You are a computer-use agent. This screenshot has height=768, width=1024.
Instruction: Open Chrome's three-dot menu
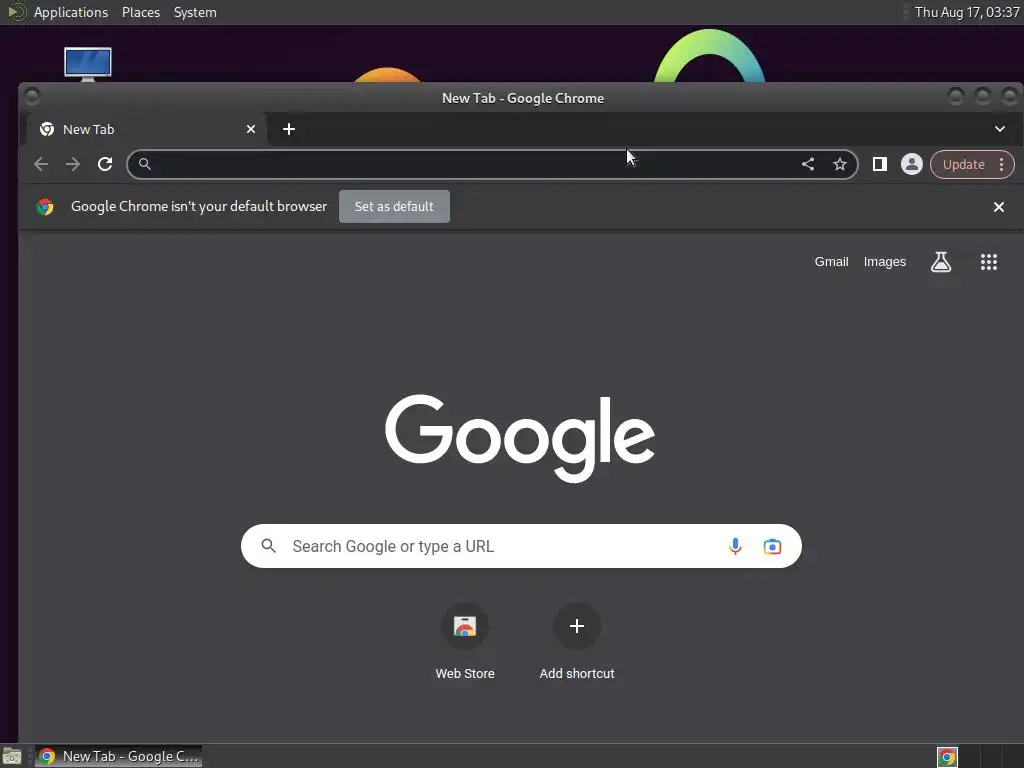point(1001,164)
